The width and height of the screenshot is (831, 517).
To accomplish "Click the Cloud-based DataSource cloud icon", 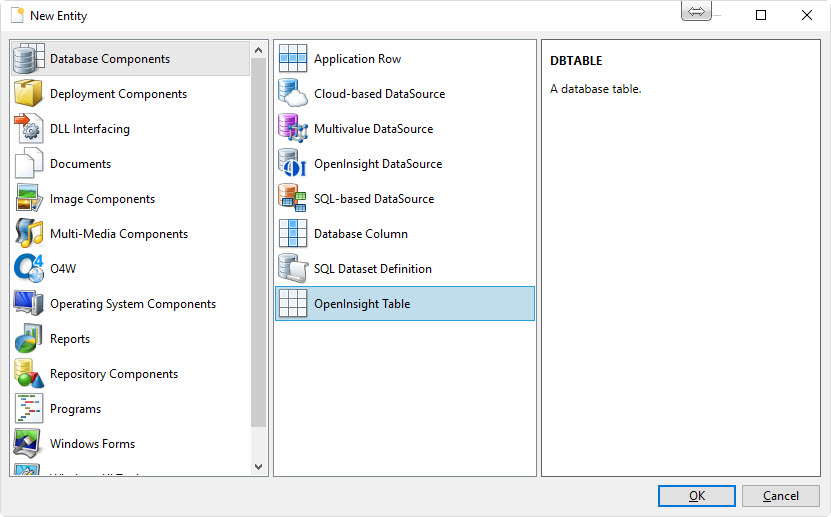I will click(x=293, y=93).
